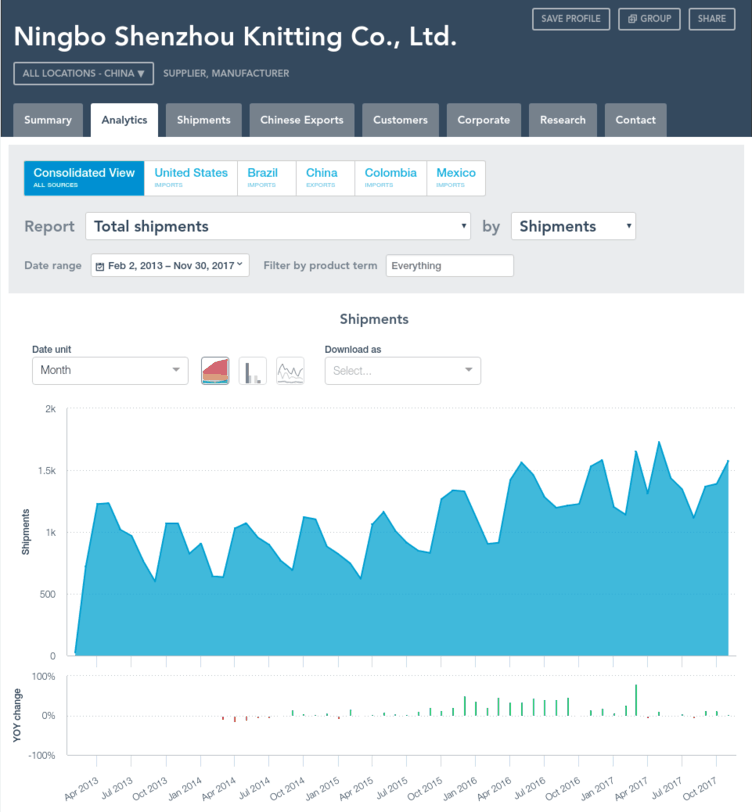Go to the Shipments tab

point(204,120)
